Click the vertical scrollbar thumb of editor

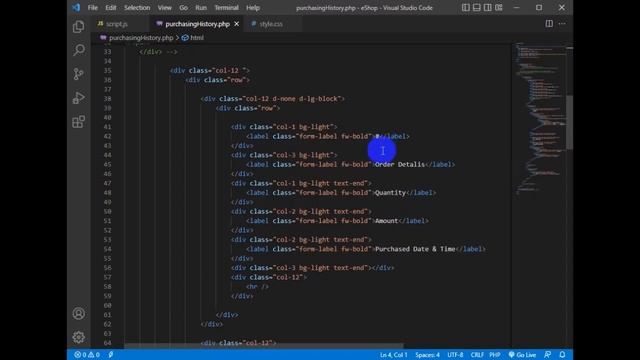569,122
